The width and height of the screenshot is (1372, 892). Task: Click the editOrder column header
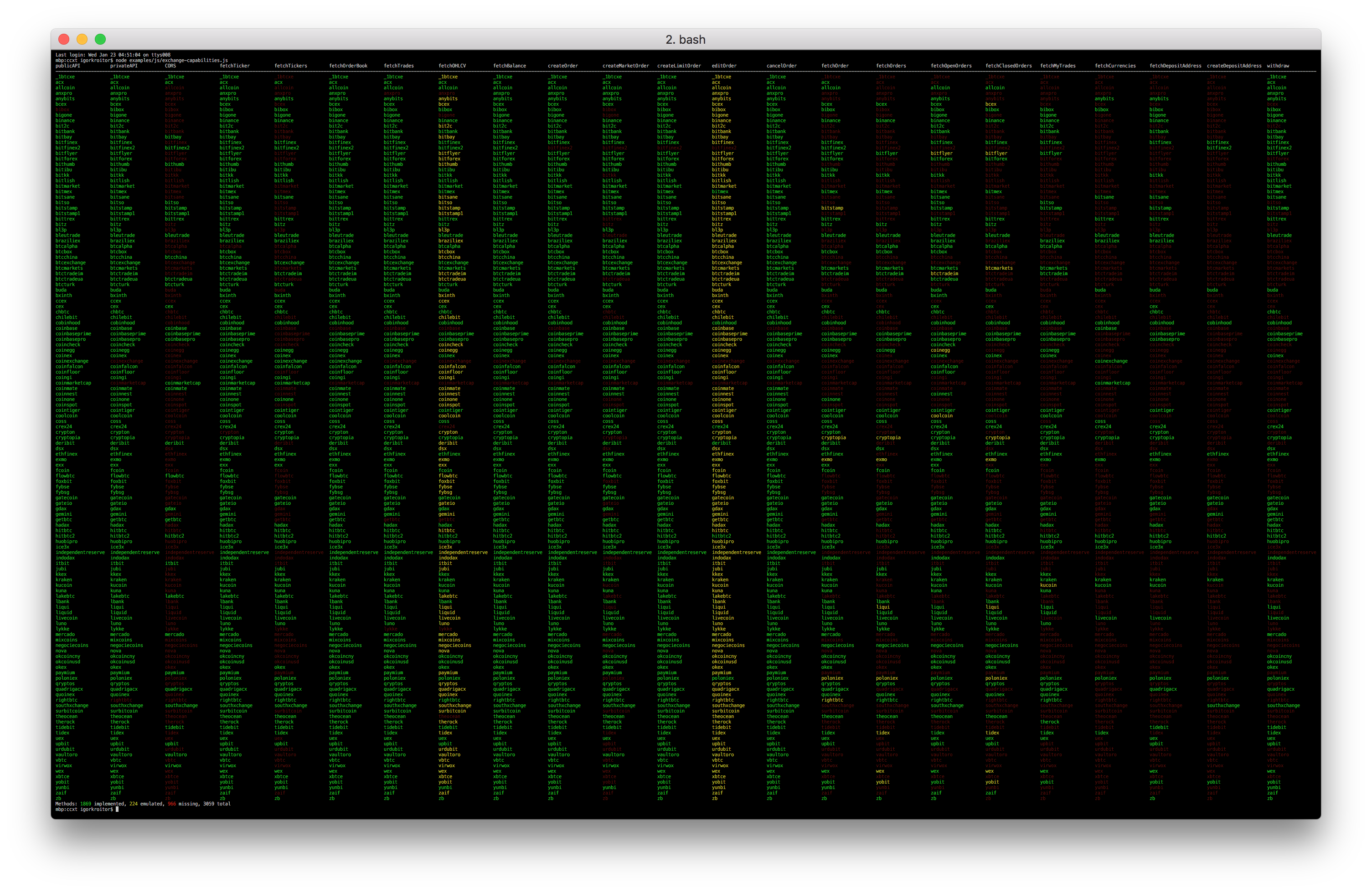click(x=724, y=66)
